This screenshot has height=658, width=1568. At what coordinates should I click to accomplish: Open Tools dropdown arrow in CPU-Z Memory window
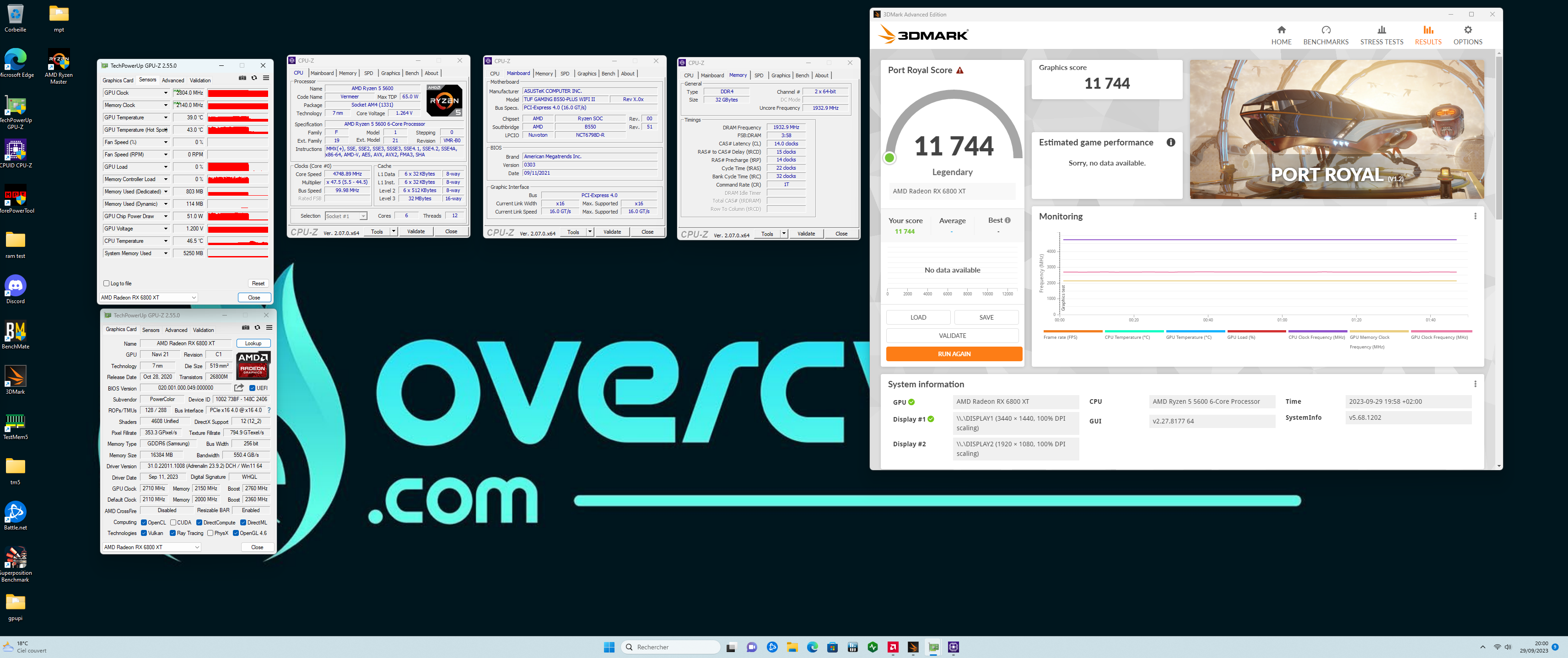tap(784, 234)
